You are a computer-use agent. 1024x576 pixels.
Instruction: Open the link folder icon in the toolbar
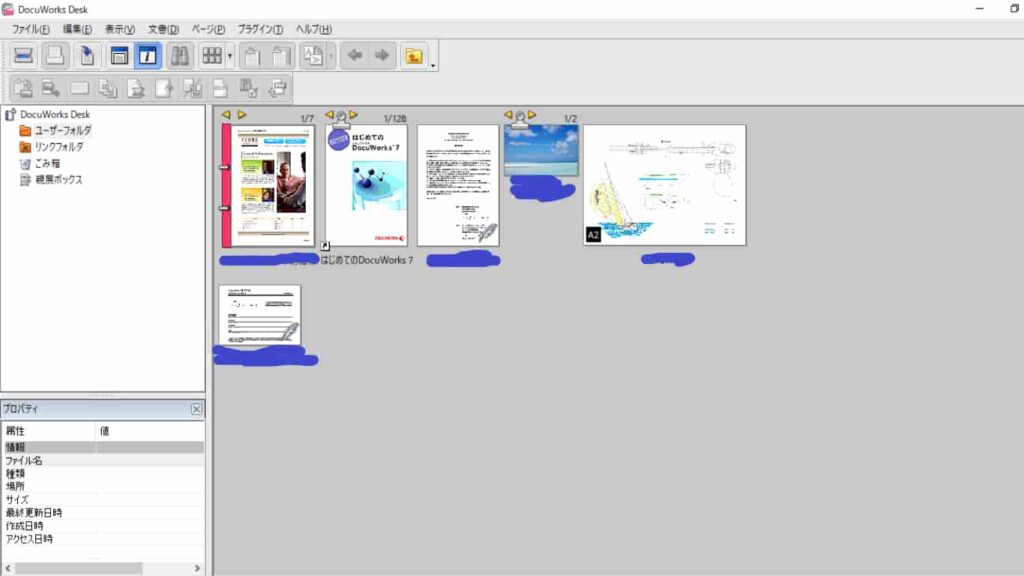pos(415,56)
